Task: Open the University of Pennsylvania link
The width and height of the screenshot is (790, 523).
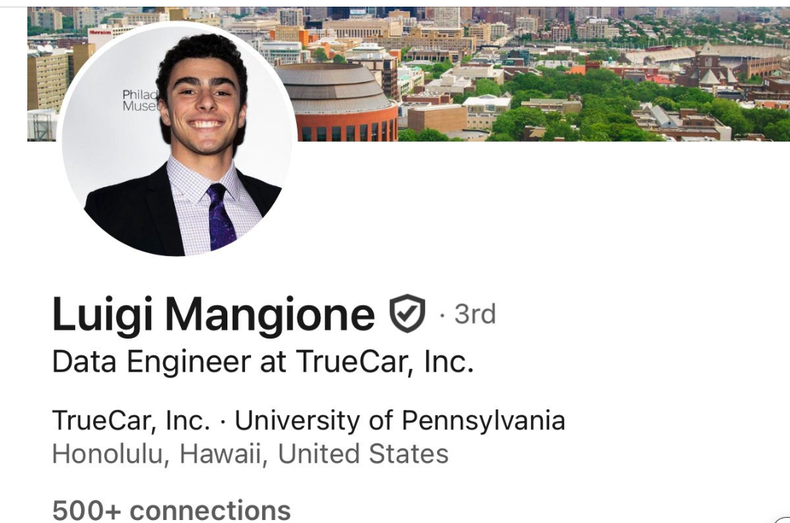Action: 400,421
